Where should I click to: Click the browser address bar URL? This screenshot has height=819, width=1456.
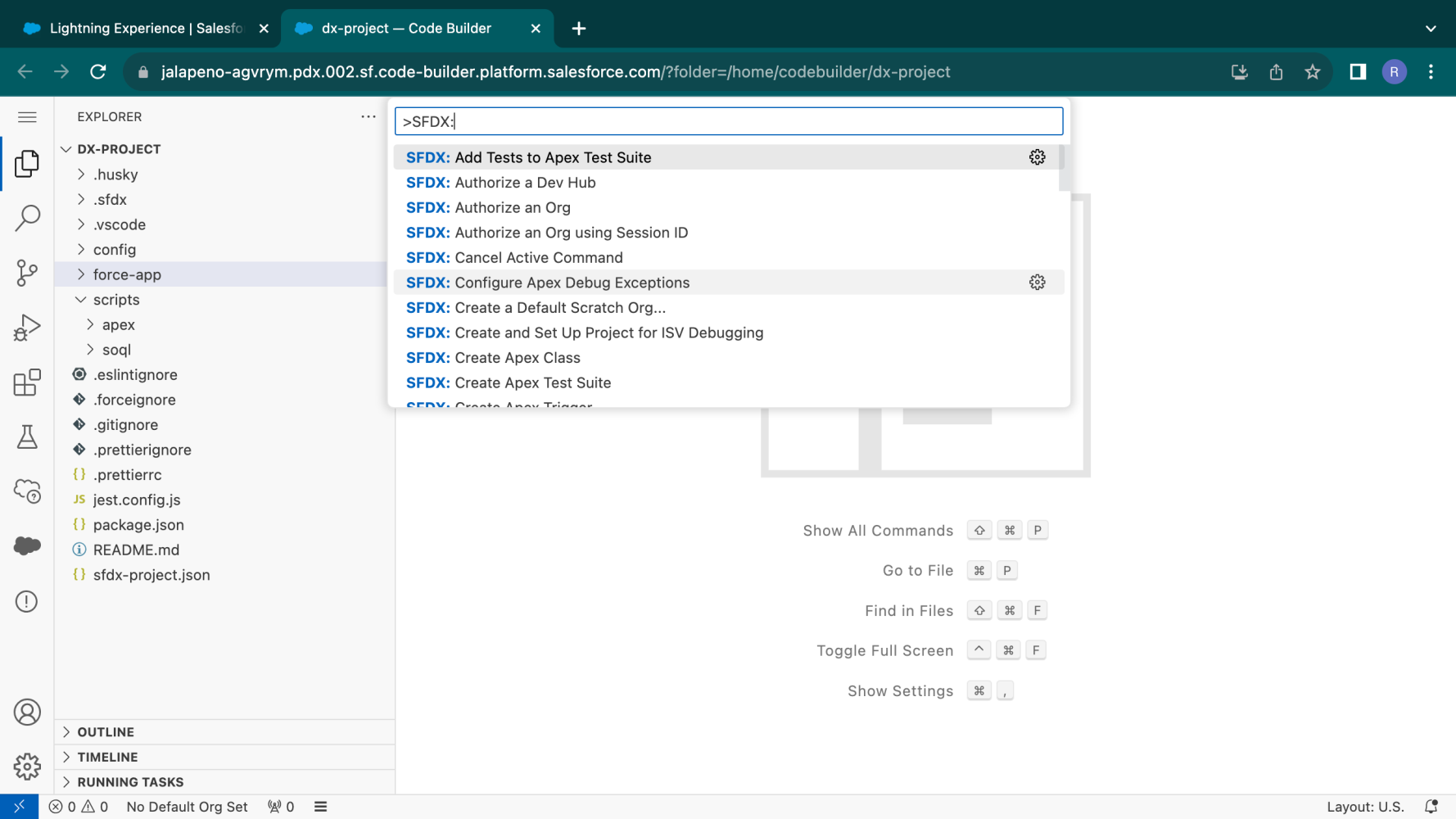[x=555, y=72]
